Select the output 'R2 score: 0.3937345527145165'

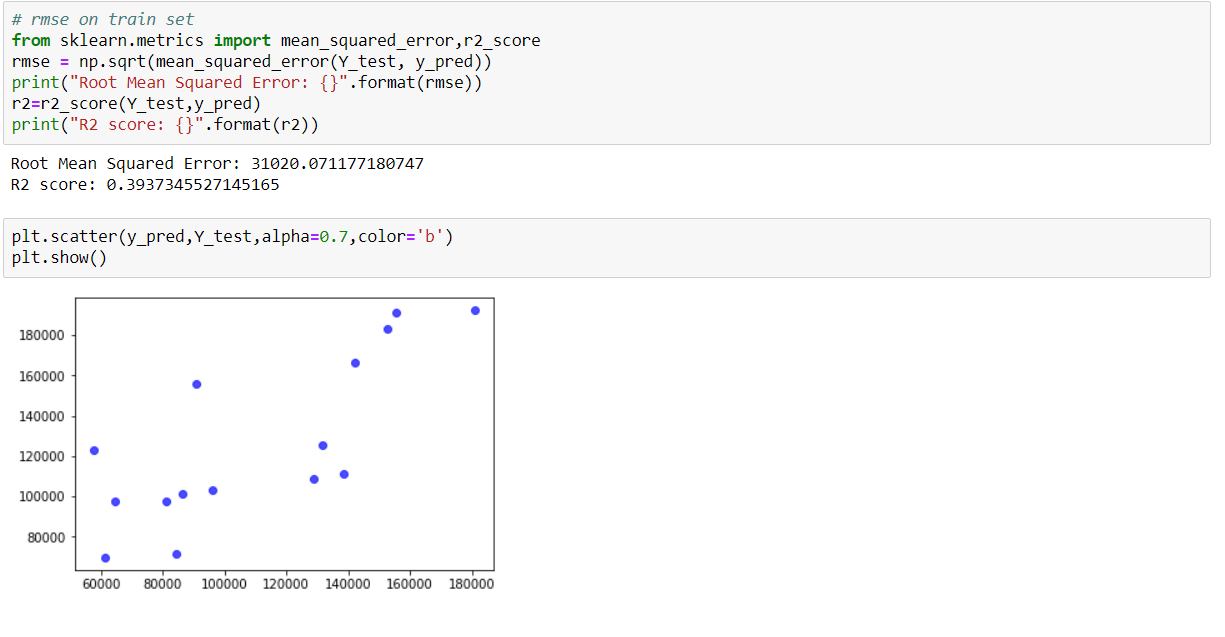click(145, 184)
